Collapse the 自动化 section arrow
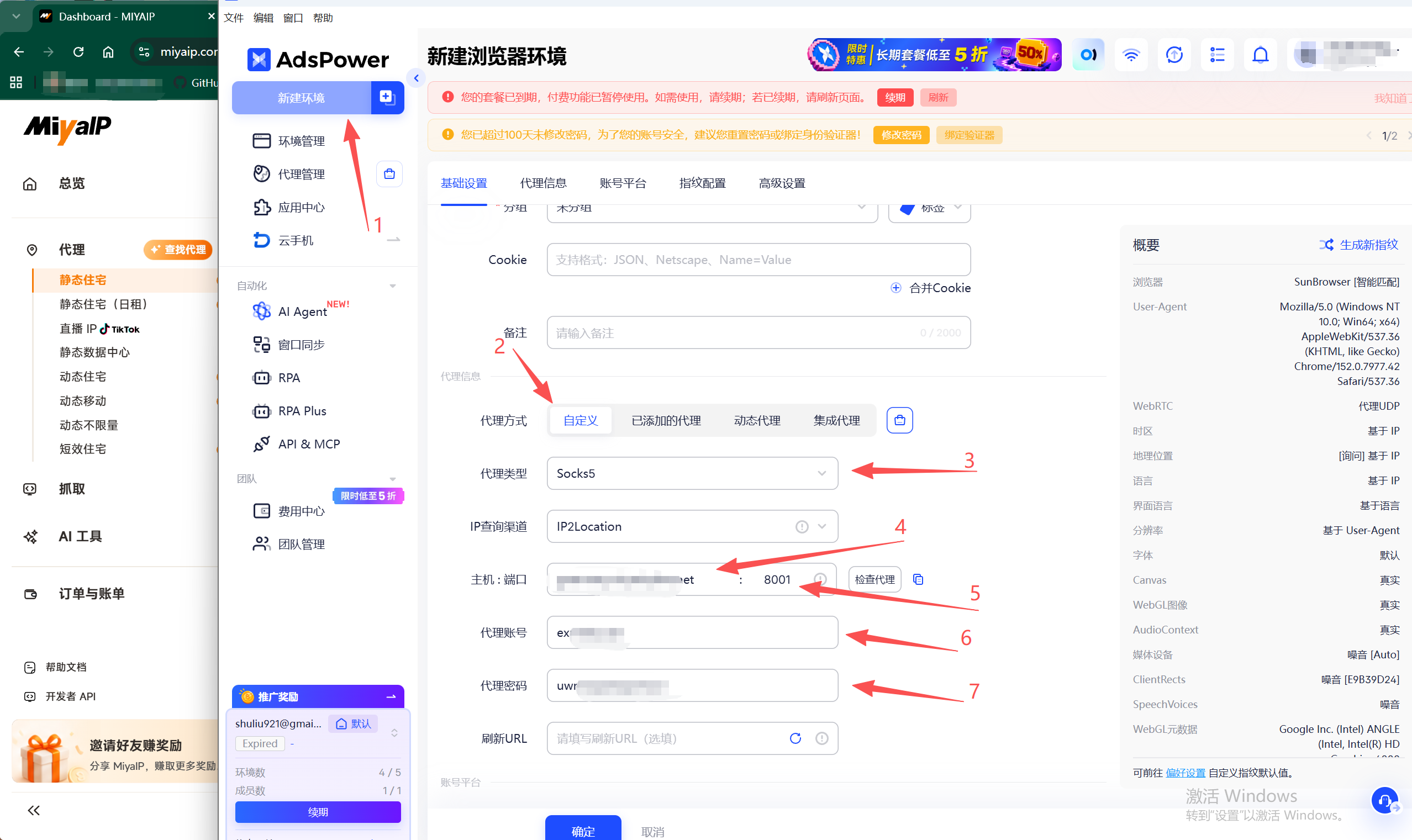Image resolution: width=1412 pixels, height=840 pixels. point(392,286)
